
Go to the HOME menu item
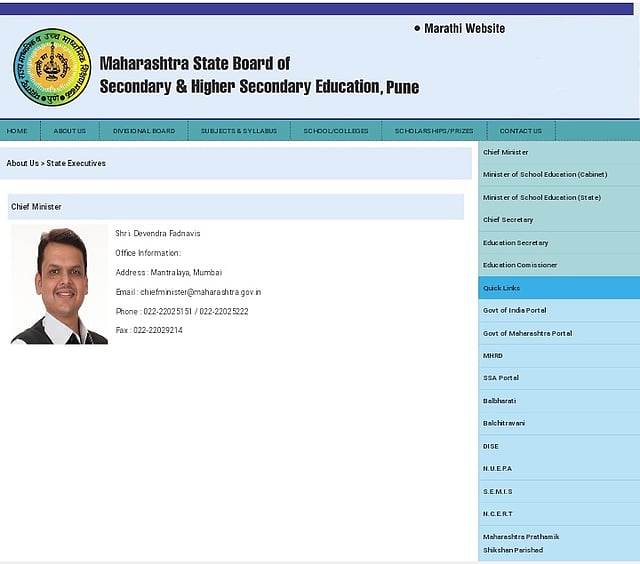point(17,131)
